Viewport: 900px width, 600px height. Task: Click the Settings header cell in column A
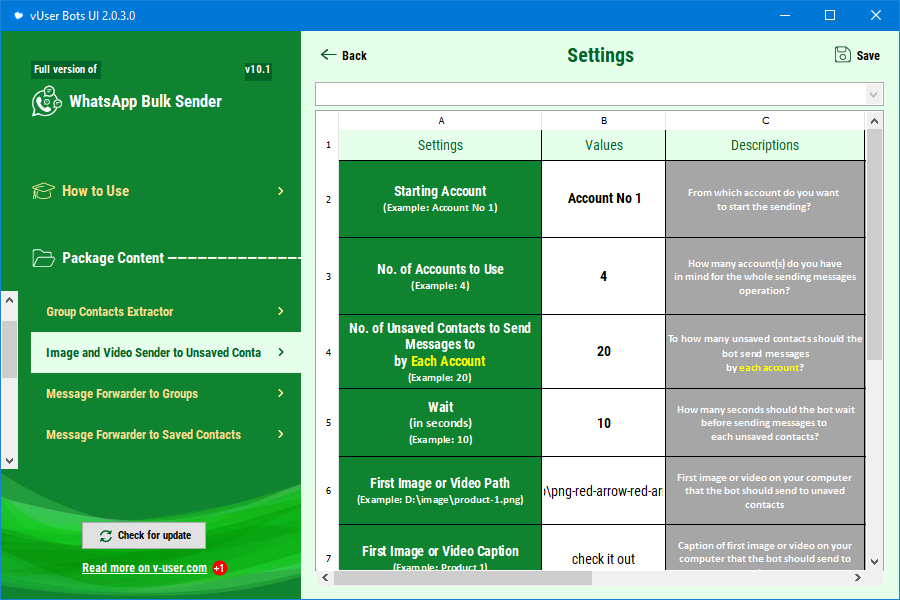[x=440, y=145]
